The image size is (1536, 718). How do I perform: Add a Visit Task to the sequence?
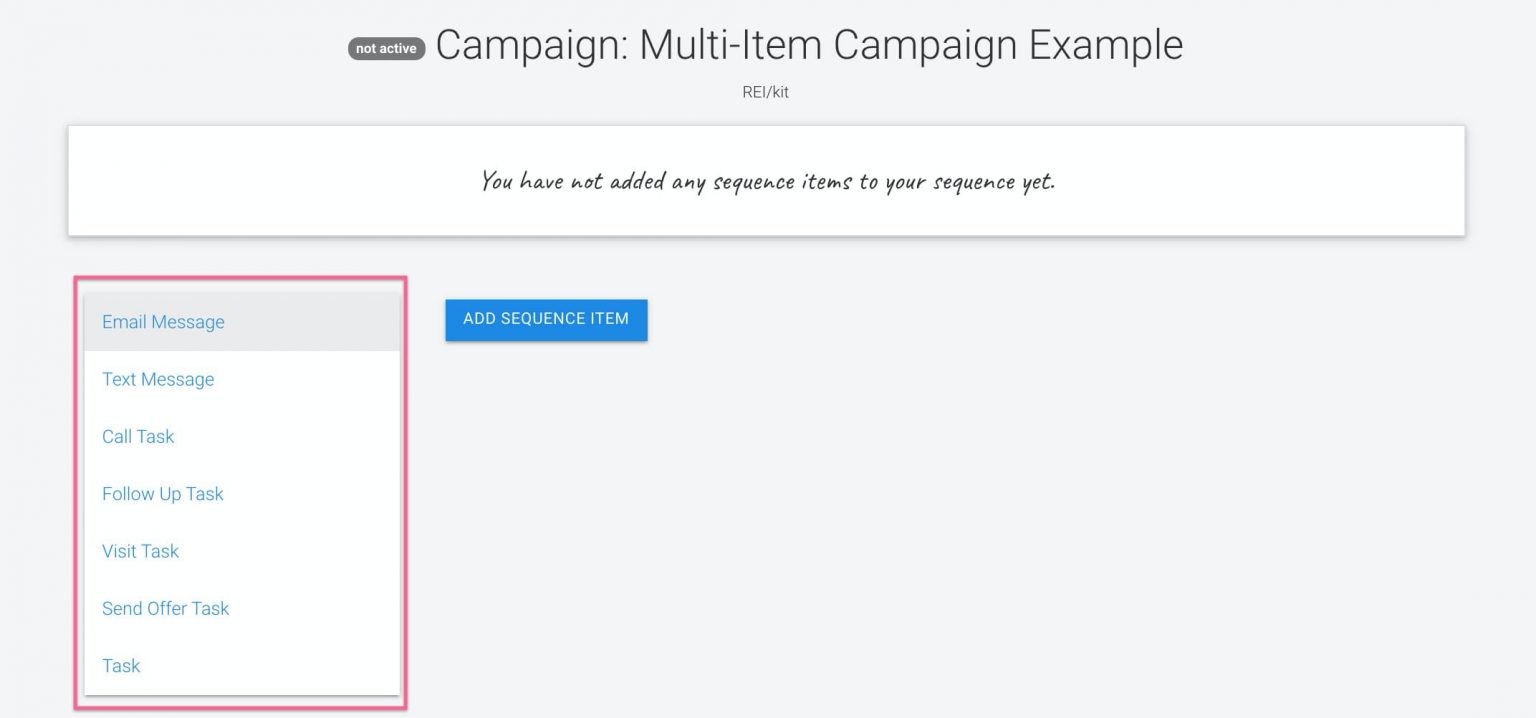pyautogui.click(x=140, y=551)
